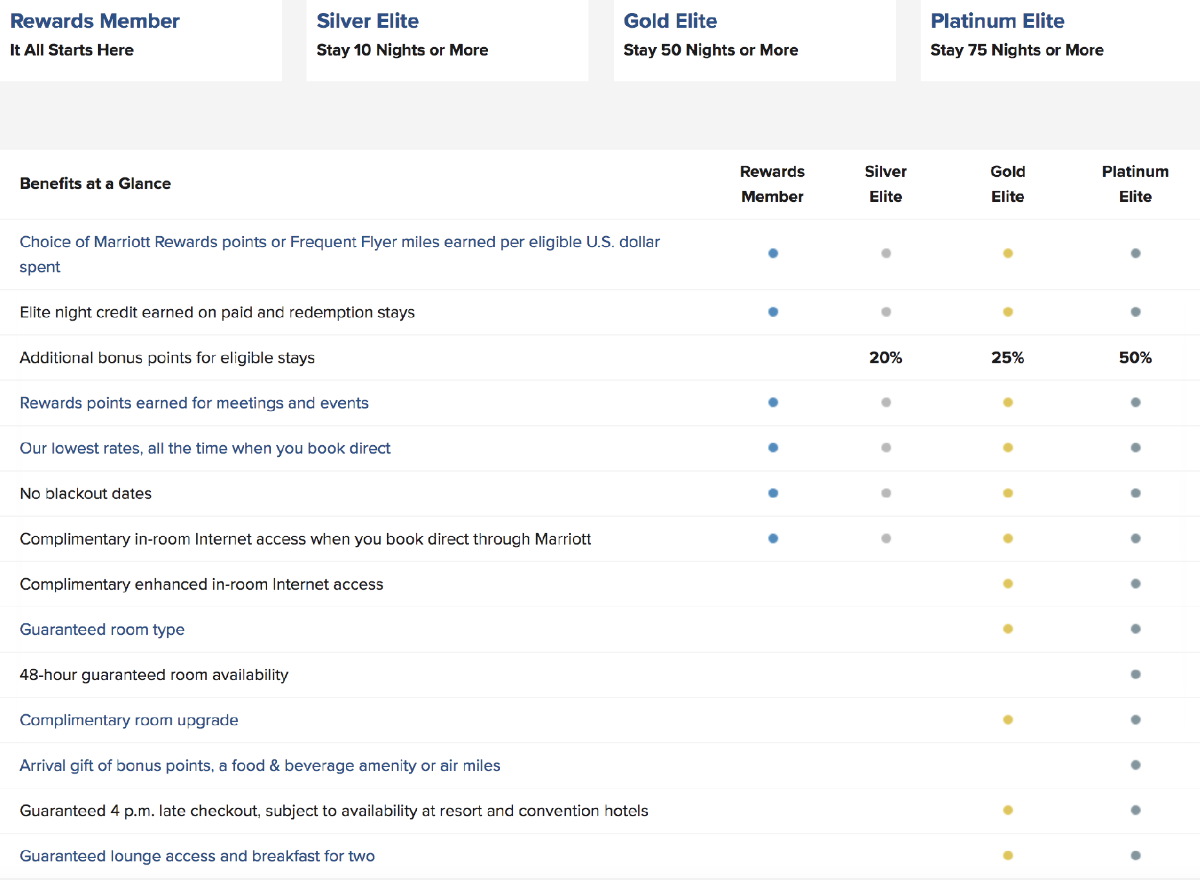Click gray Silver dot for Complimentary in-room Internet
The image size is (1200, 880).
(886, 538)
